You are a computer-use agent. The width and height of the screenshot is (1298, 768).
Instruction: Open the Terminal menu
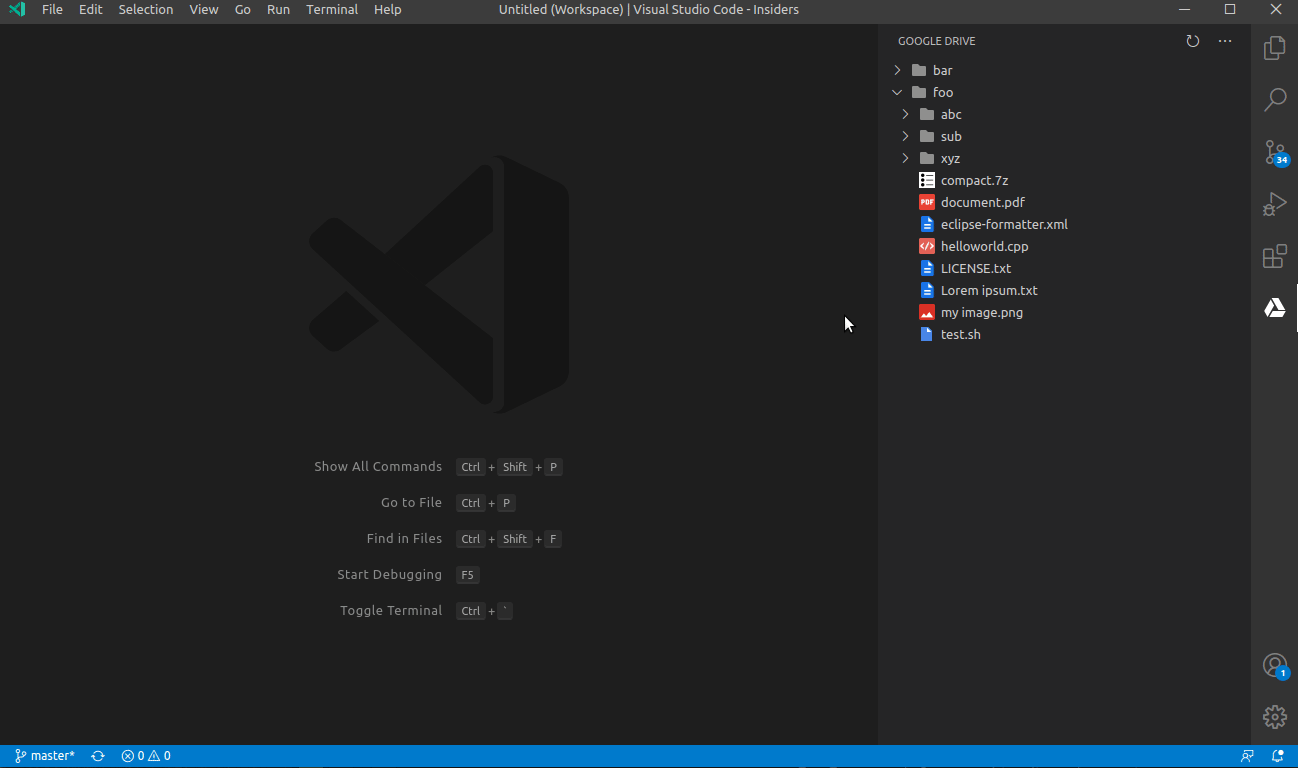332,10
